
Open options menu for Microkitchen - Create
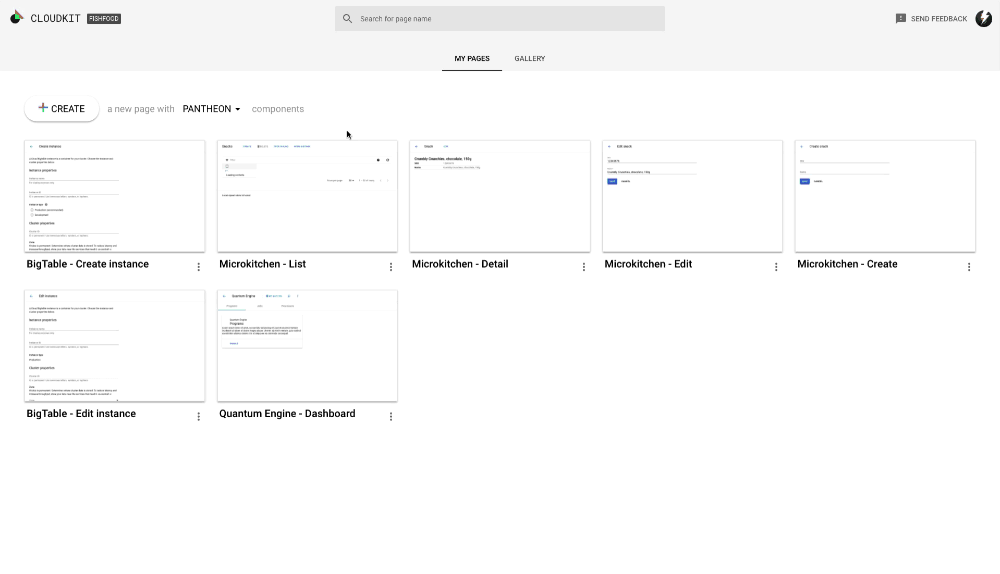pyautogui.click(x=969, y=267)
